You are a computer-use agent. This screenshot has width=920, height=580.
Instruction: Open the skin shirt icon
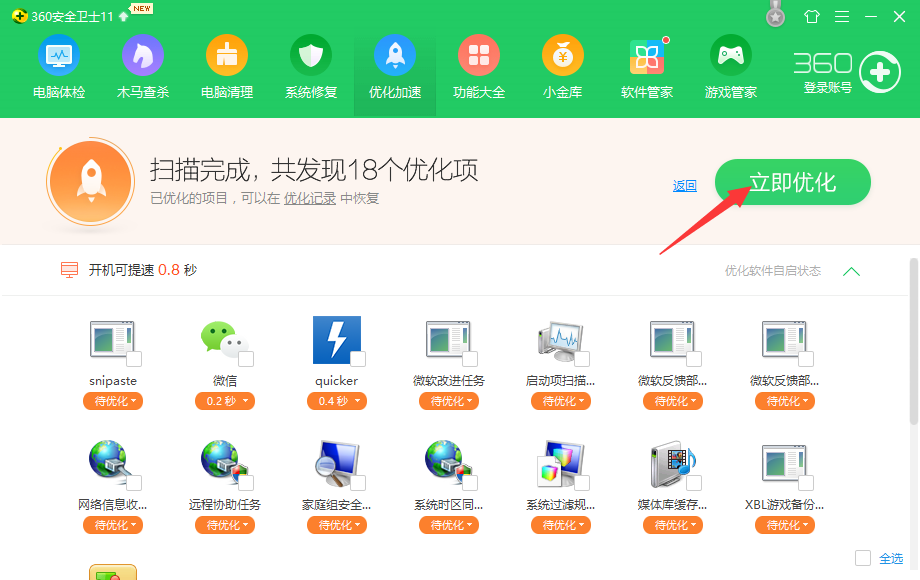tap(812, 16)
